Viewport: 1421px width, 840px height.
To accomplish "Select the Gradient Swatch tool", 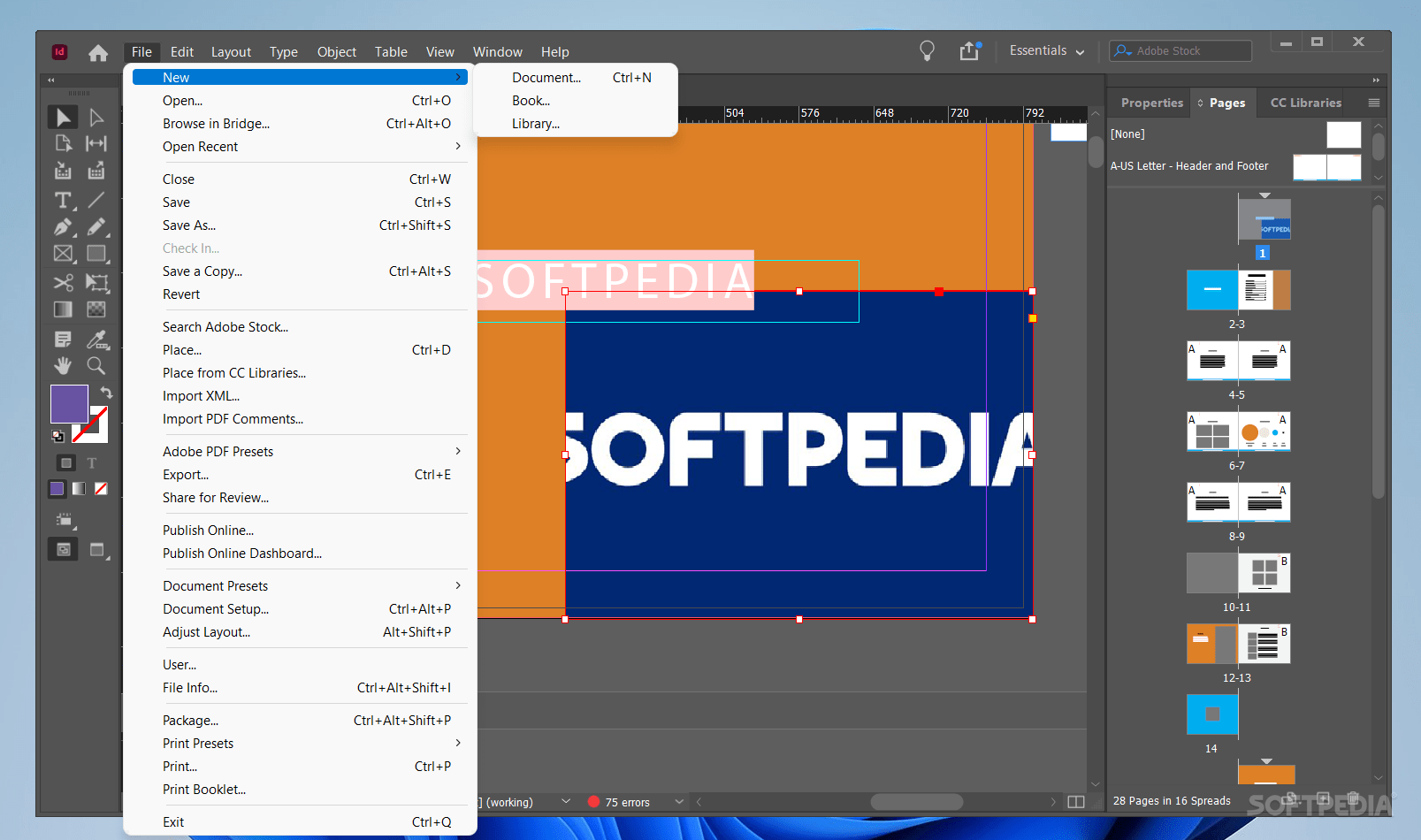I will coord(63,309).
